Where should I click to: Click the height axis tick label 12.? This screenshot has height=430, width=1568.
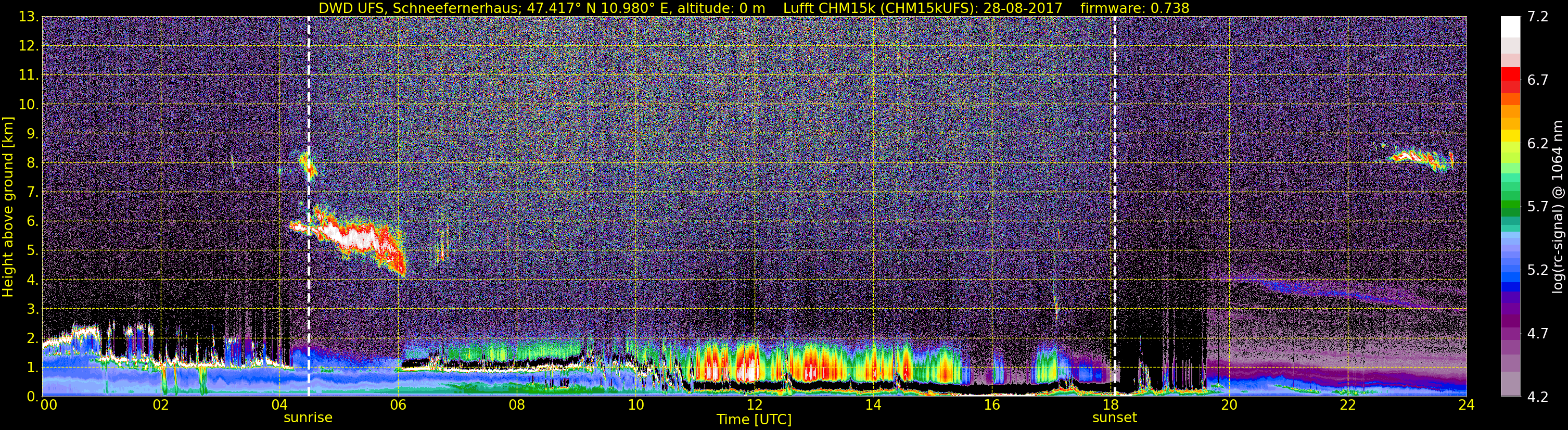[28, 46]
